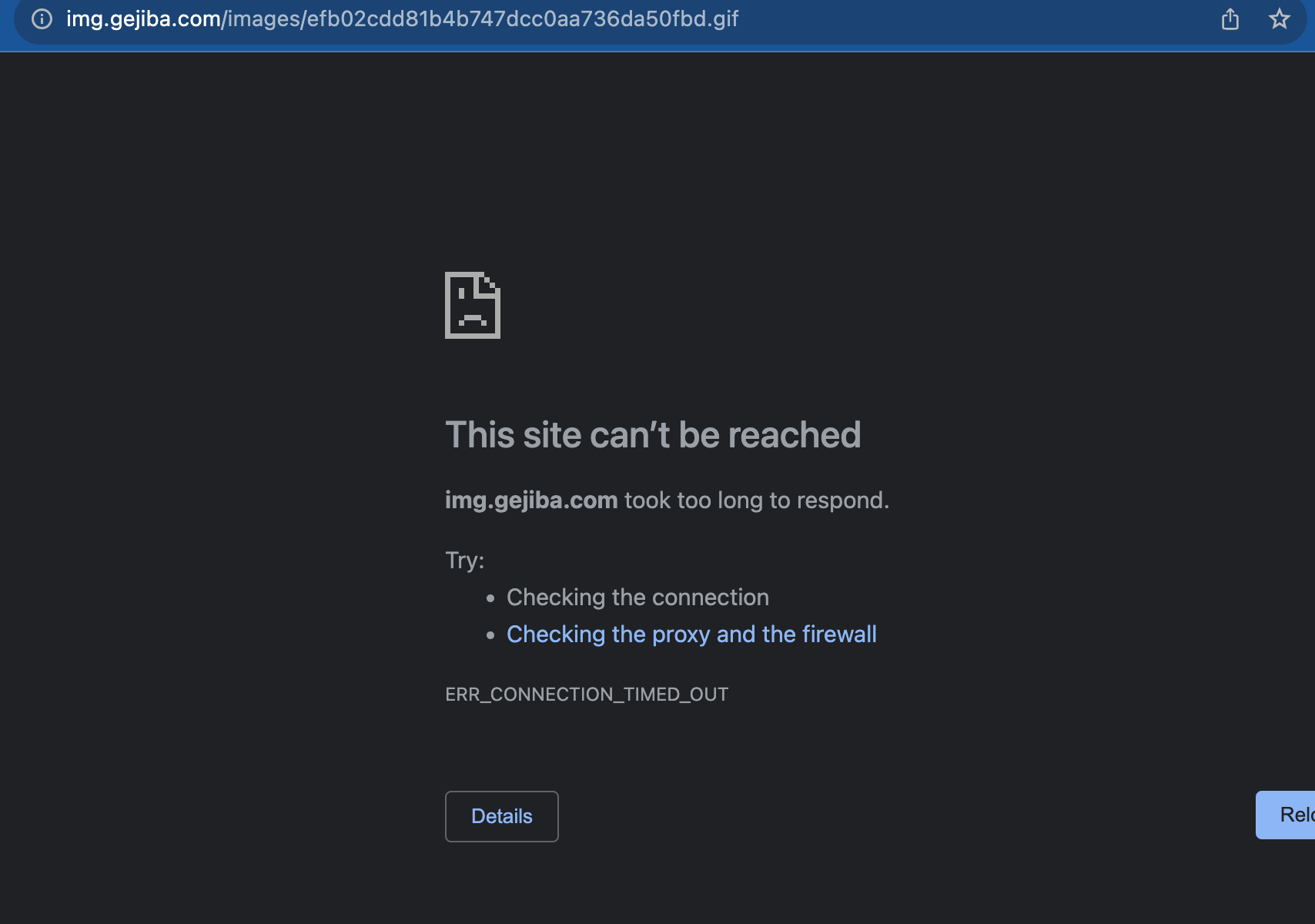Click the bullet before the proxy and firewall link

coord(490,635)
